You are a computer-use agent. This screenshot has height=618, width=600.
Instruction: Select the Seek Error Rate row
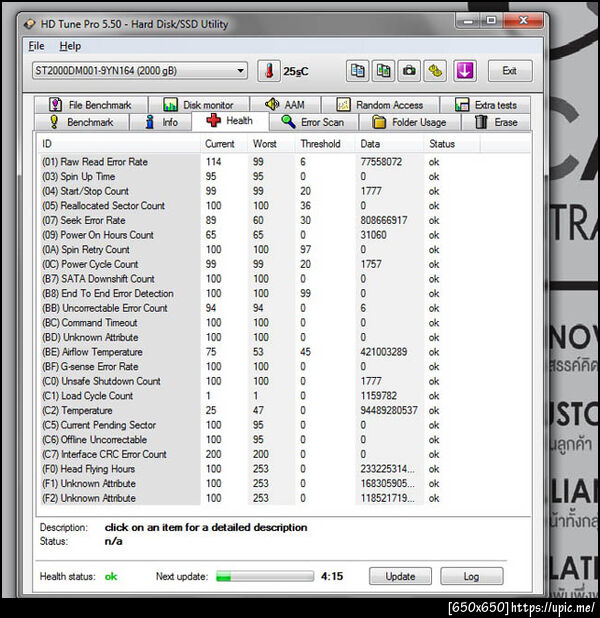point(260,220)
